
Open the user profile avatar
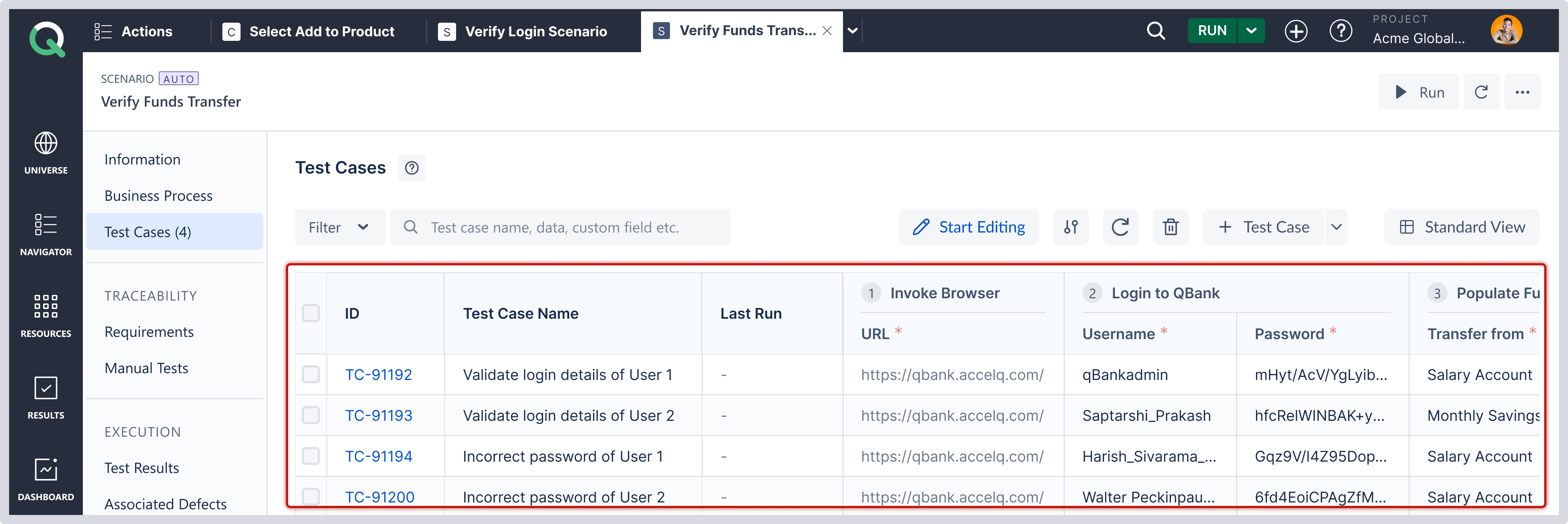coord(1506,30)
